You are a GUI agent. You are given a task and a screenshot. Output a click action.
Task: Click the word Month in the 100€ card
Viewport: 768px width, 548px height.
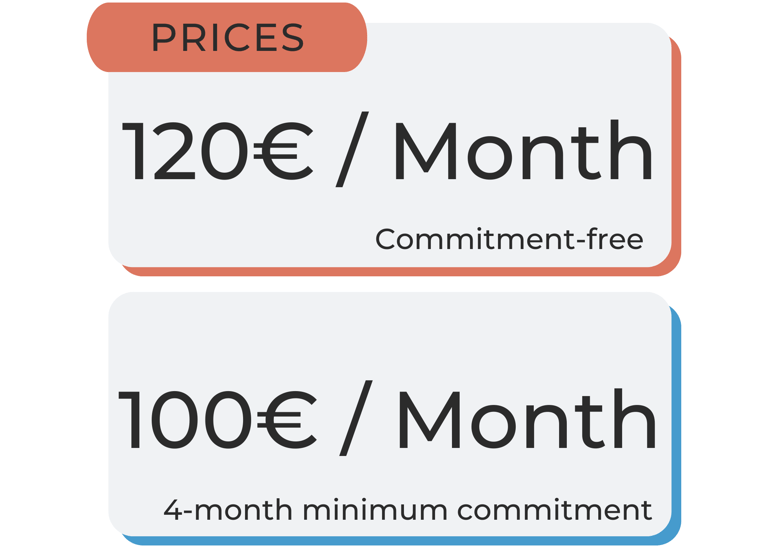tap(526, 420)
